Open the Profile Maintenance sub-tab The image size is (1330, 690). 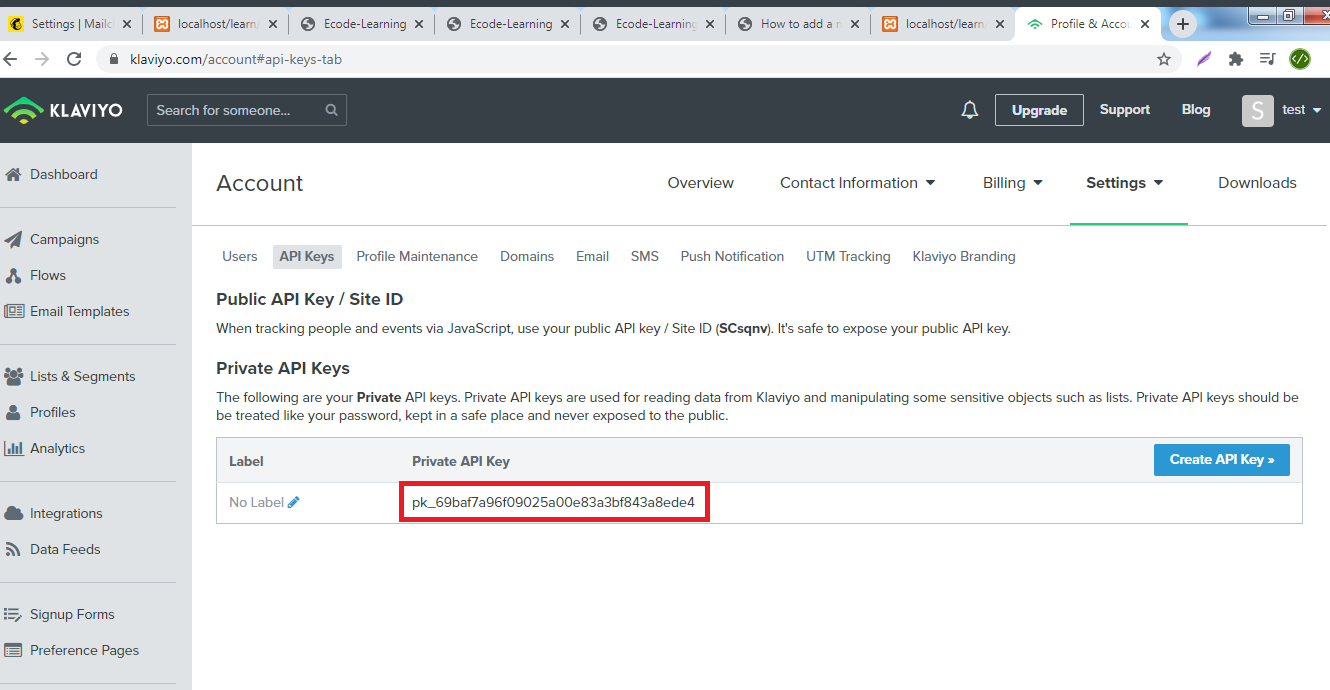[417, 257]
